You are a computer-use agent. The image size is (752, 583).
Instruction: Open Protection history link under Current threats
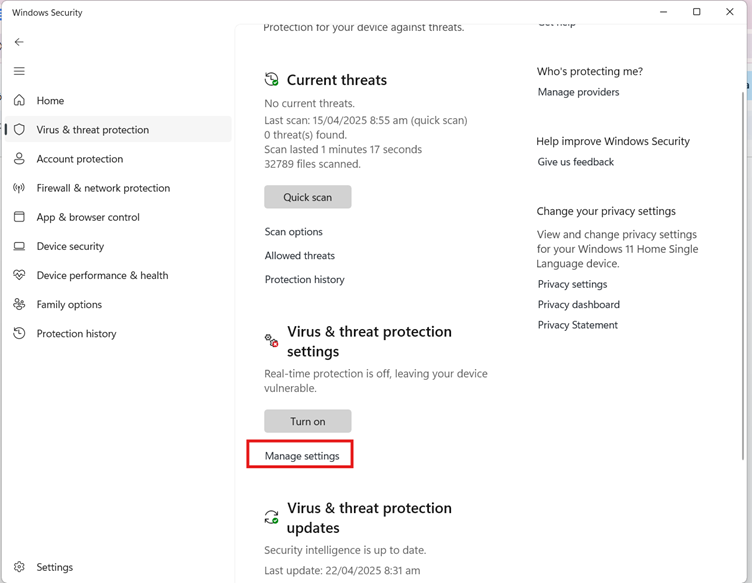pyautogui.click(x=305, y=280)
